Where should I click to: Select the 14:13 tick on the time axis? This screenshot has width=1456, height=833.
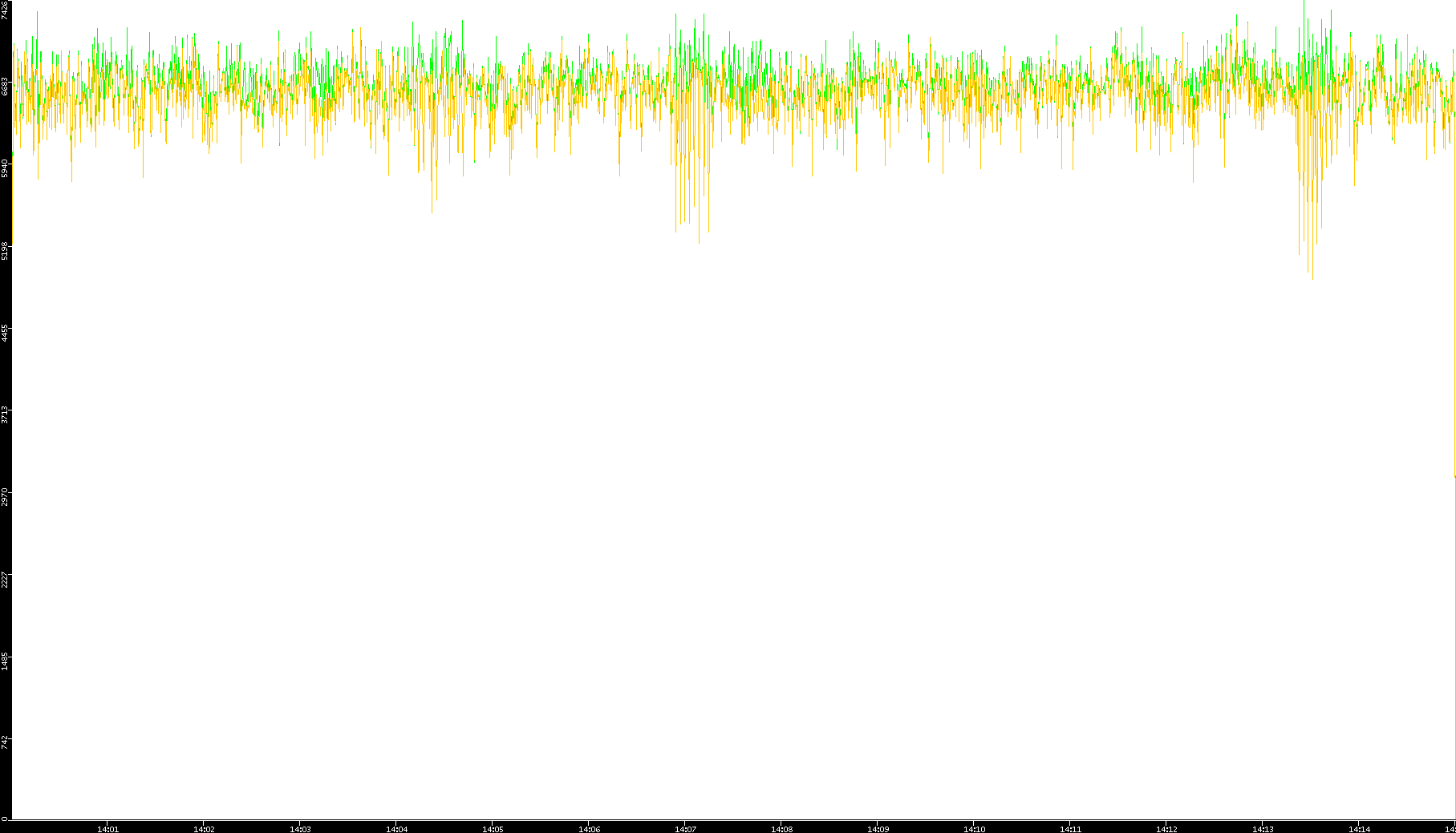click(x=1263, y=829)
